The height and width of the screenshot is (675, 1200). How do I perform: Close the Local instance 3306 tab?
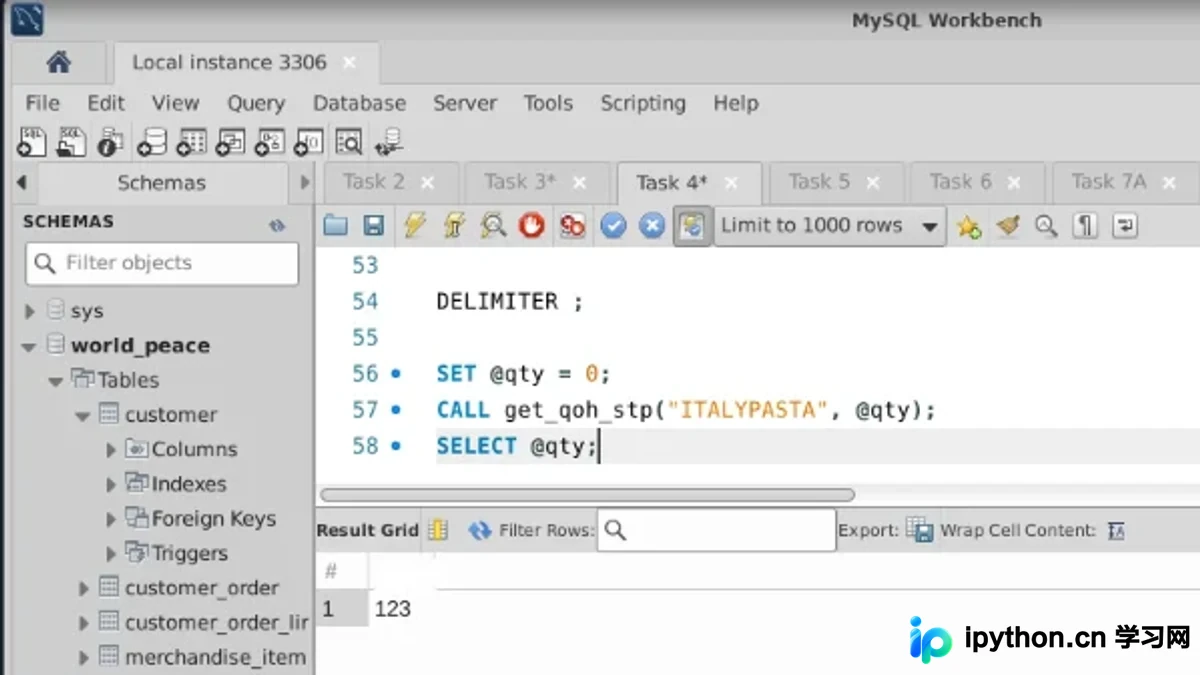[x=349, y=62]
